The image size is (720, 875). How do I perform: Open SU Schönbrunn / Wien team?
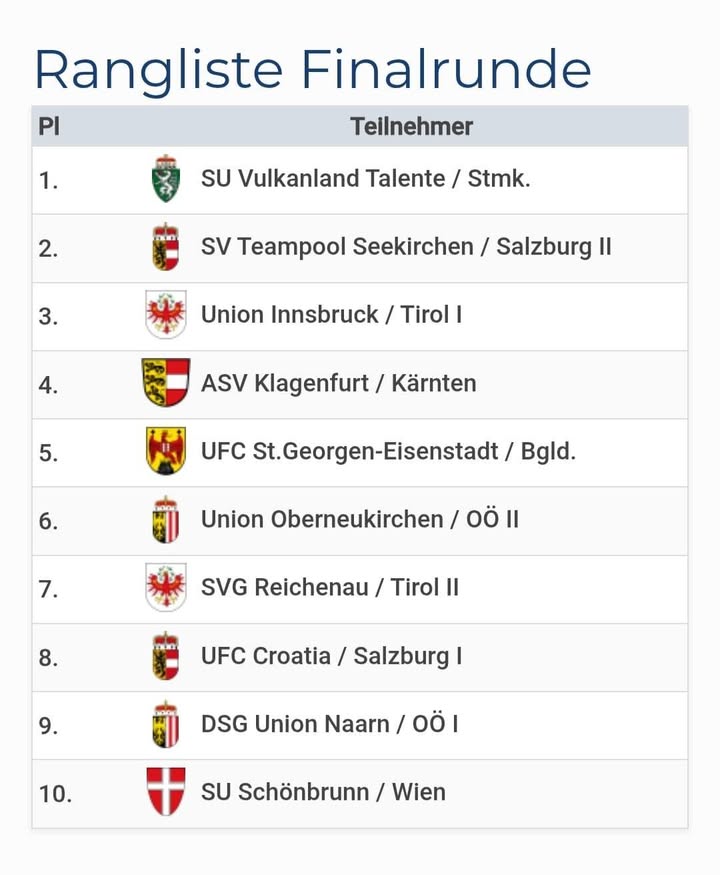(323, 792)
